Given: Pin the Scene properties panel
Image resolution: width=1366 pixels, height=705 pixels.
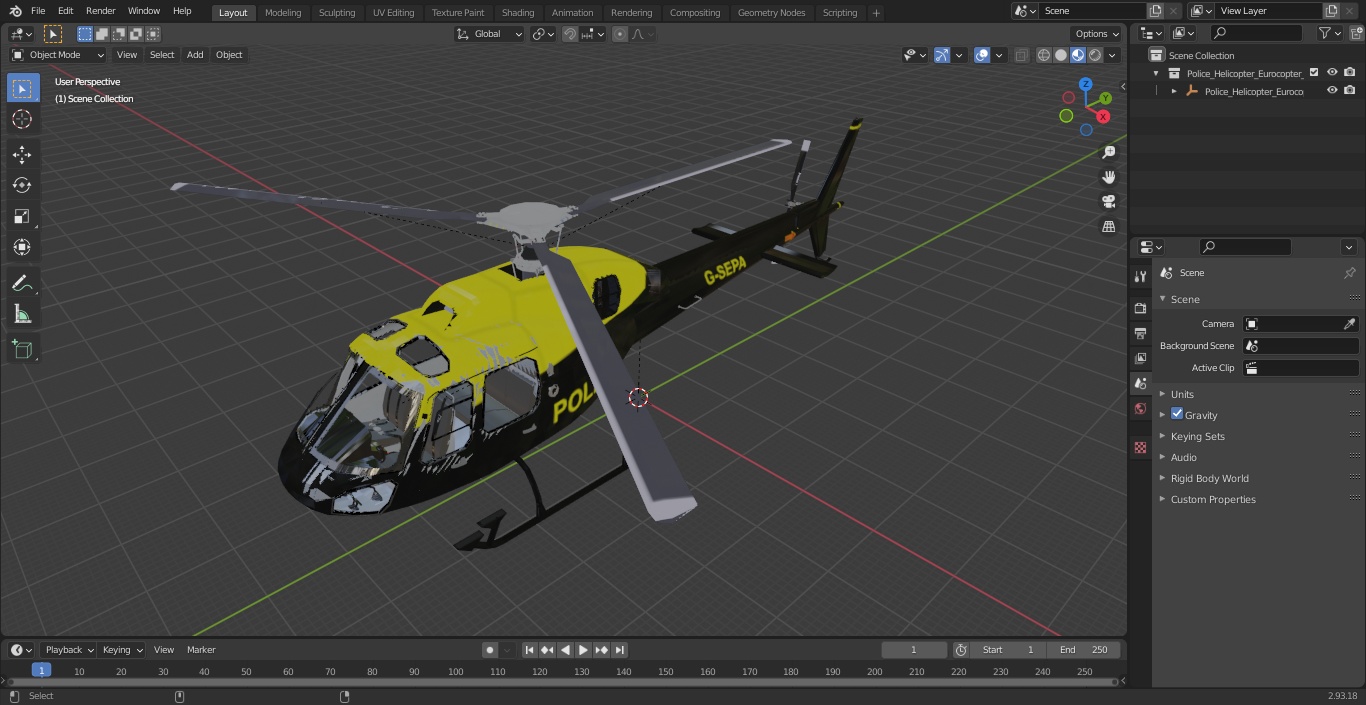Looking at the screenshot, I should (x=1349, y=273).
